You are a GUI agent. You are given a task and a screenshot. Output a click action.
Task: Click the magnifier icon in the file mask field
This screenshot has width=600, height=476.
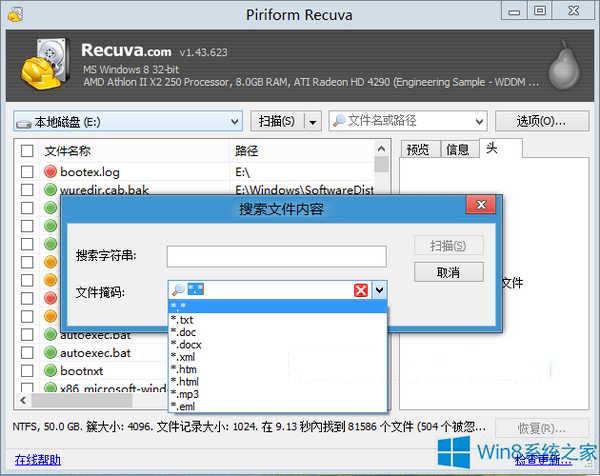pos(178,290)
